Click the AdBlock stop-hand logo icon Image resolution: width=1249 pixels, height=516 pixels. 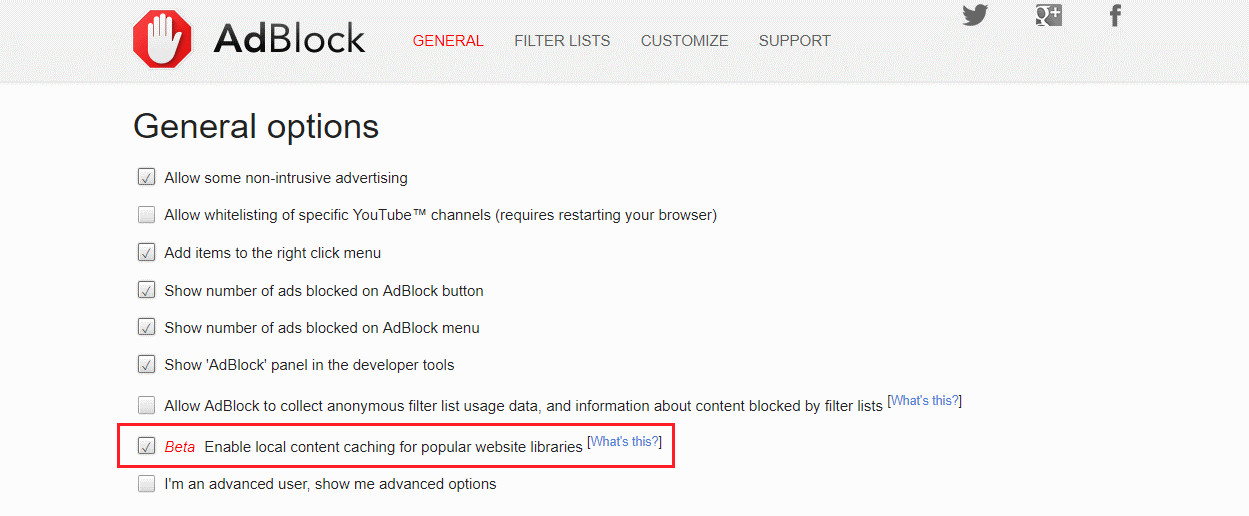tap(162, 40)
